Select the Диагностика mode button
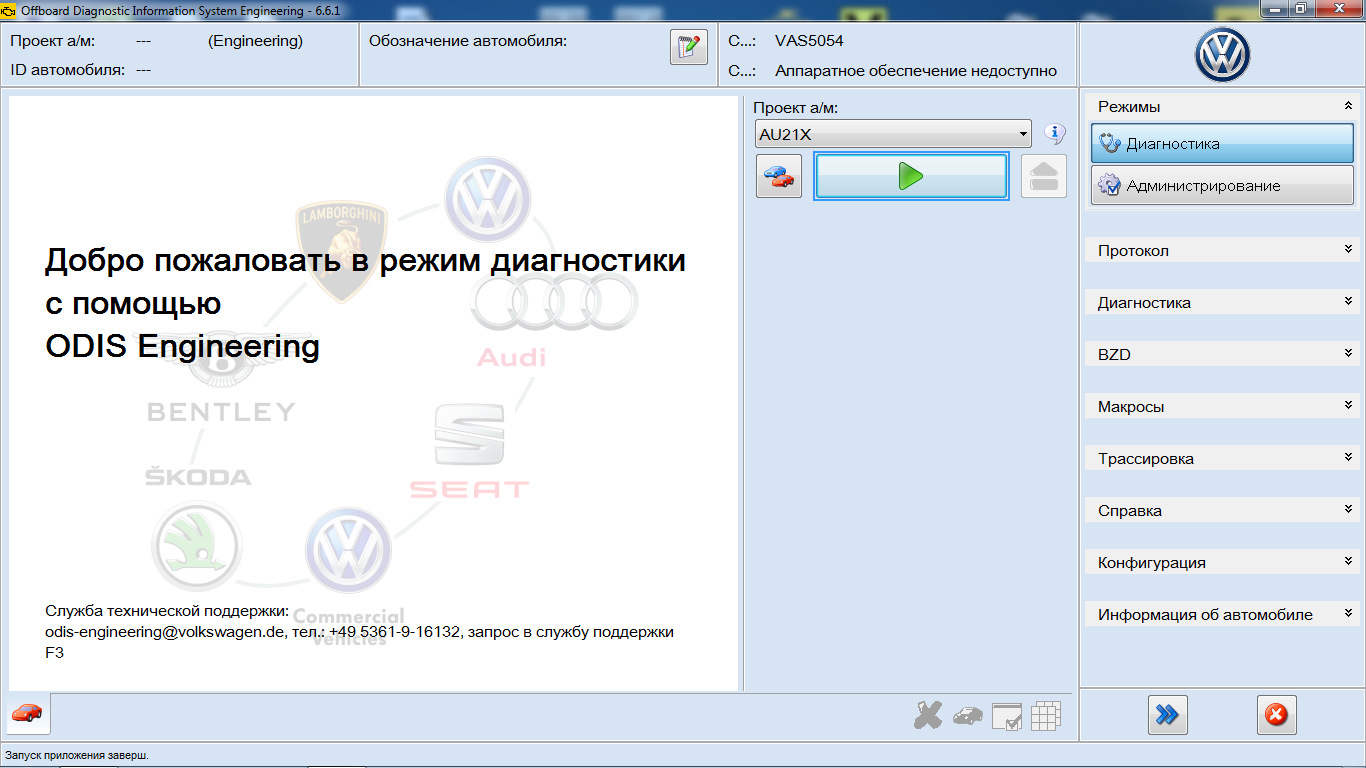The width and height of the screenshot is (1366, 768). (1222, 144)
